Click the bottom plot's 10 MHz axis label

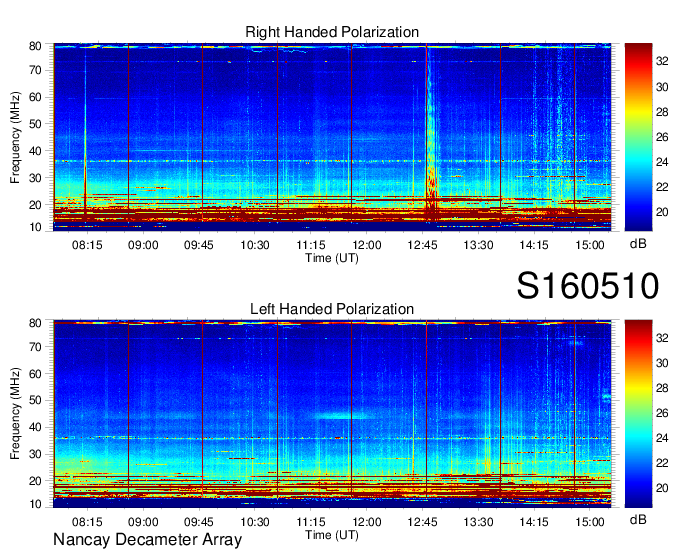point(35,504)
